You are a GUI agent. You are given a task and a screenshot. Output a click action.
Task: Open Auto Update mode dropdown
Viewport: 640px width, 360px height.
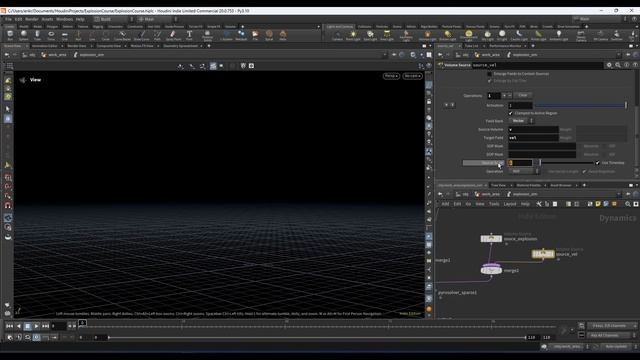[619, 347]
